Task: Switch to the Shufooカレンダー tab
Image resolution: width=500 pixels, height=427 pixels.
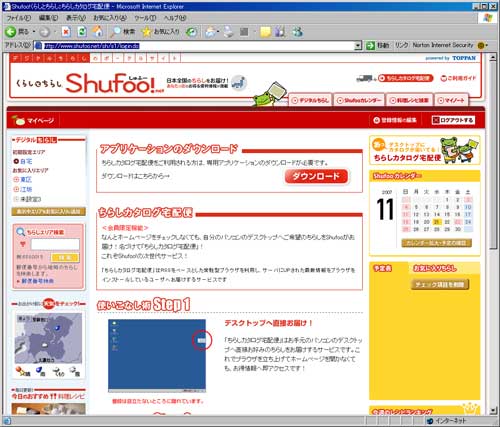Action: pyautogui.click(x=359, y=100)
